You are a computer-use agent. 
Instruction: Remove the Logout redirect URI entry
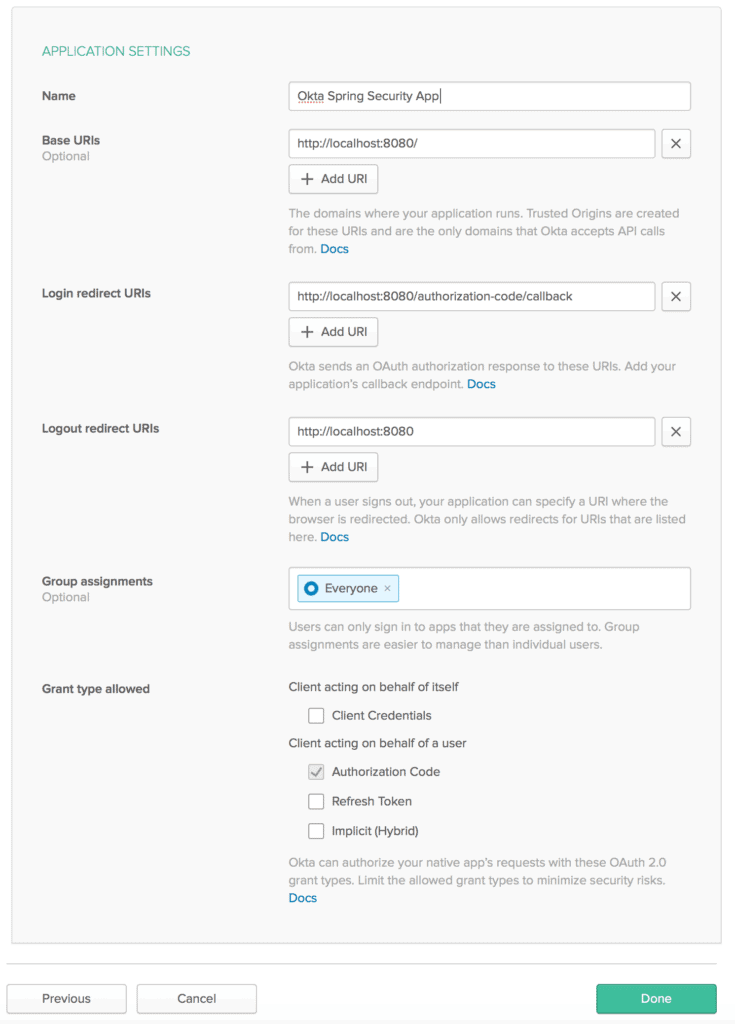(676, 432)
